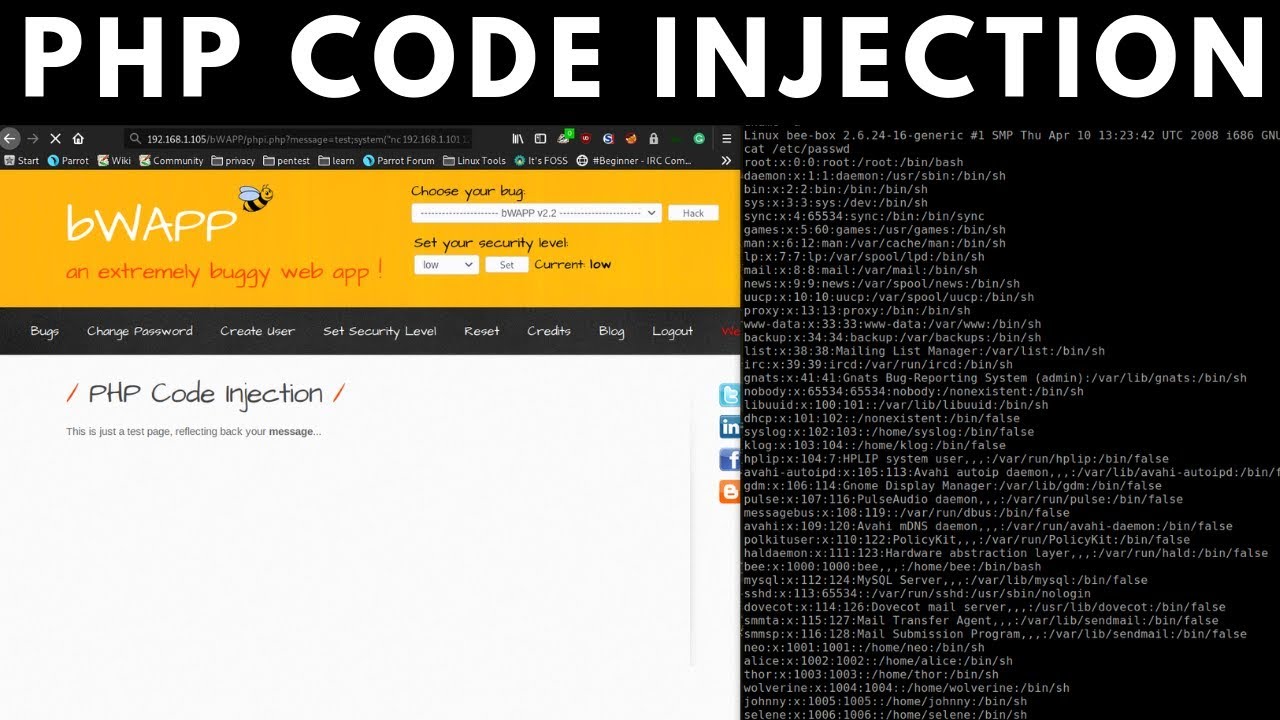Image resolution: width=1280 pixels, height=720 pixels.
Task: Click the selene:x:1006:1006 line in terminal
Action: [885, 714]
